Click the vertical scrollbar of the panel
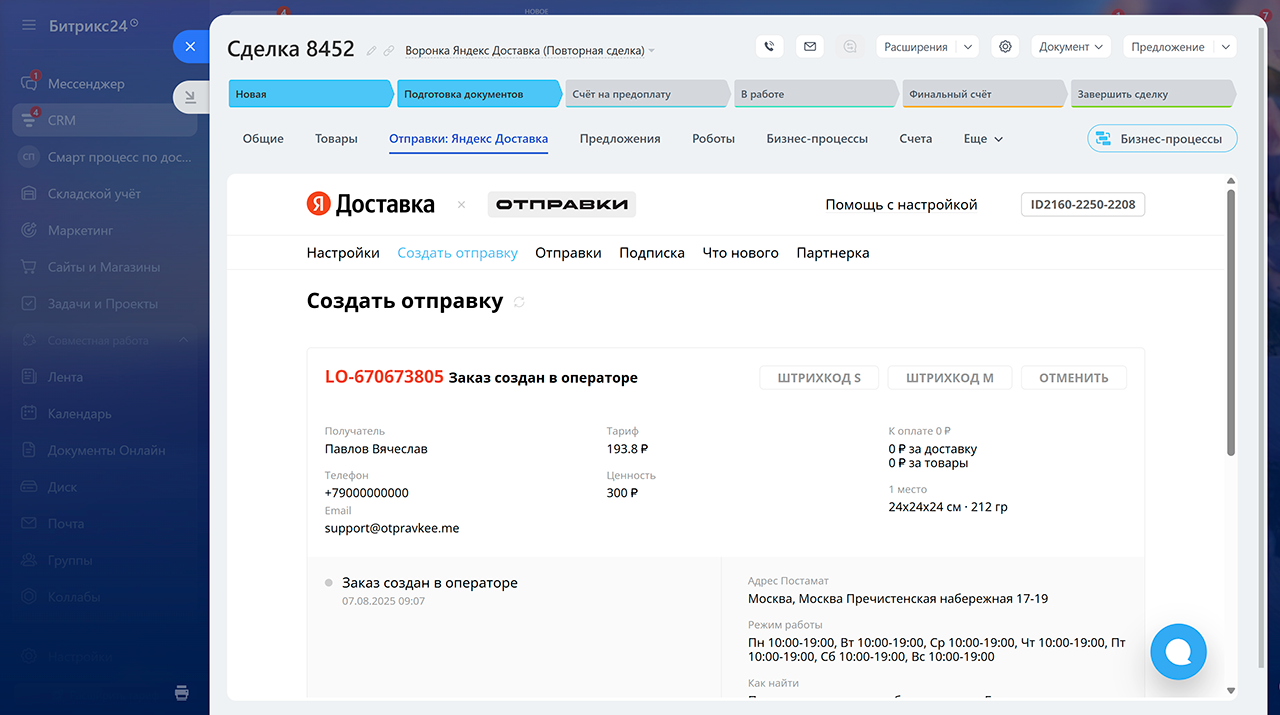 [x=1231, y=322]
